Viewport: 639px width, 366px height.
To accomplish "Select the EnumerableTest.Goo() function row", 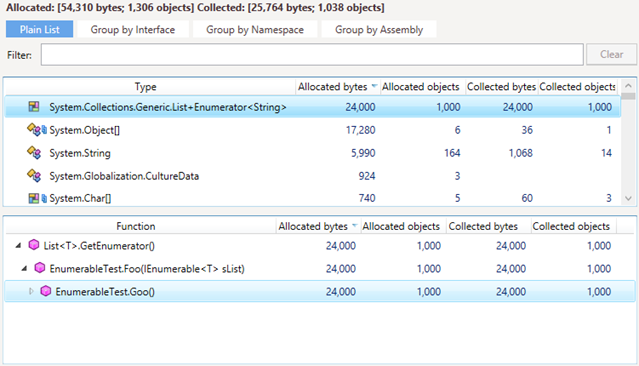I will 320,291.
